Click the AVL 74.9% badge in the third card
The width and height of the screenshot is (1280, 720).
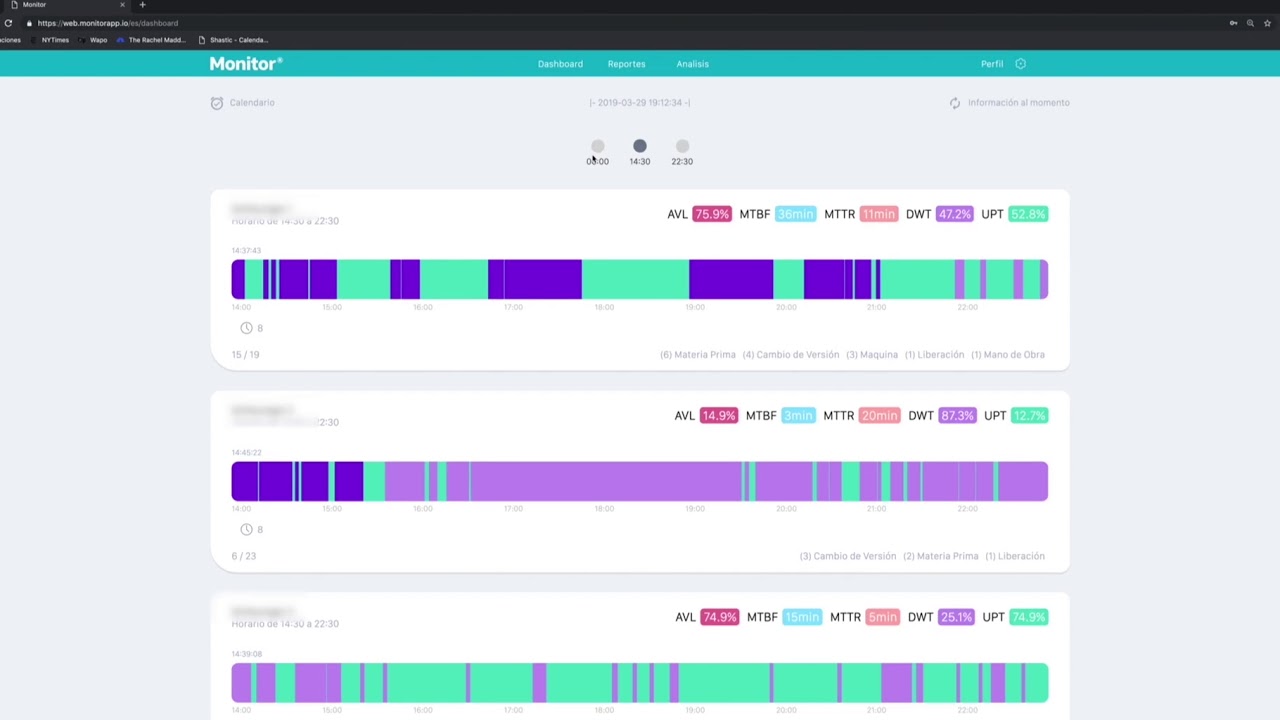coord(720,617)
